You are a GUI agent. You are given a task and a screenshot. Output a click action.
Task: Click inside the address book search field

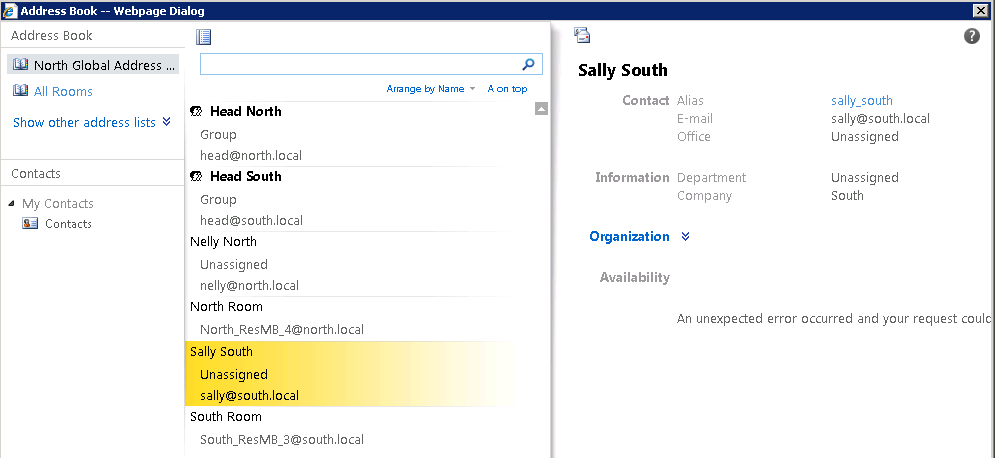click(358, 64)
